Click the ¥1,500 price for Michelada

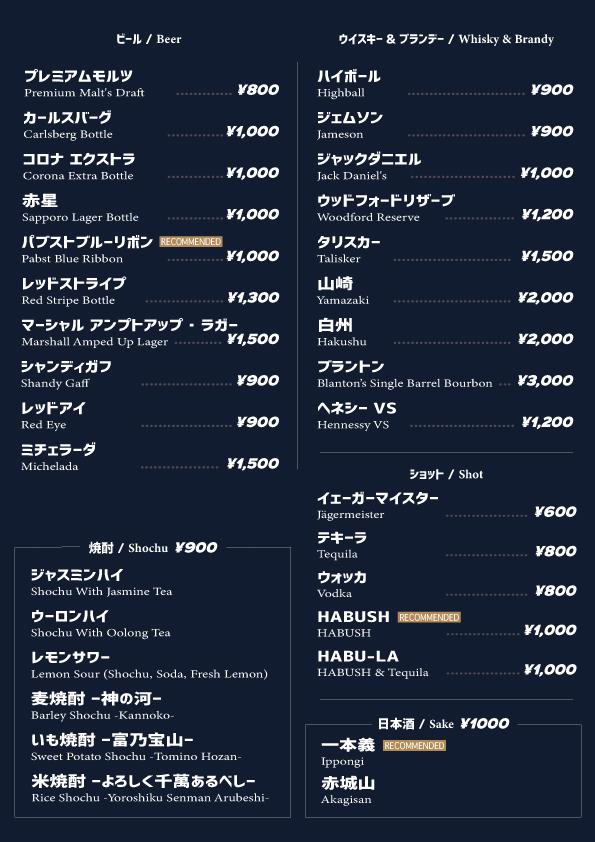coord(252,463)
